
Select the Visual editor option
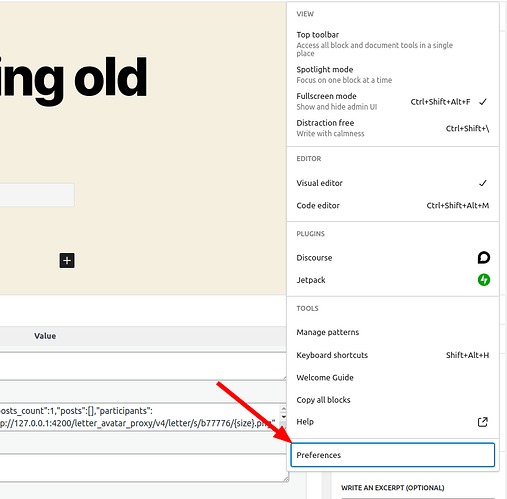click(x=393, y=183)
